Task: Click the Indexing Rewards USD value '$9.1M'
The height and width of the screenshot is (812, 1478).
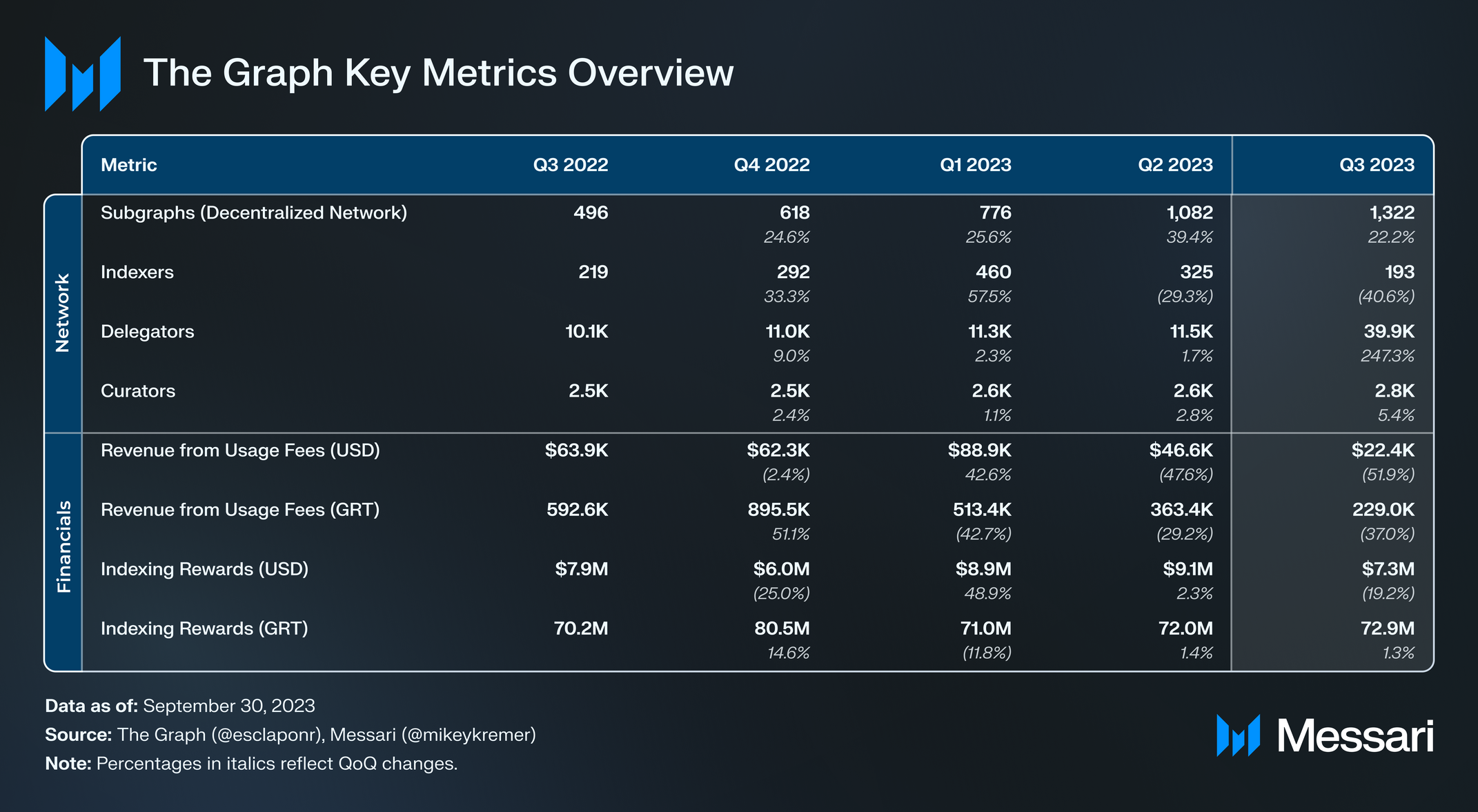Action: point(1188,569)
